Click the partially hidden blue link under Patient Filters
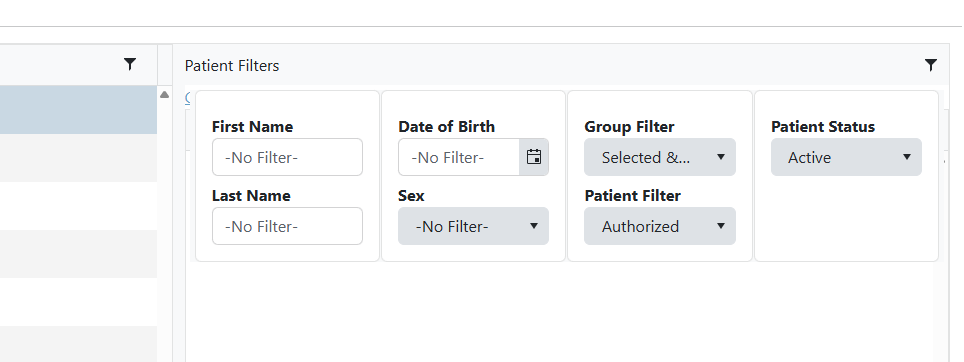Screen dimensions: 964x362 [188, 97]
